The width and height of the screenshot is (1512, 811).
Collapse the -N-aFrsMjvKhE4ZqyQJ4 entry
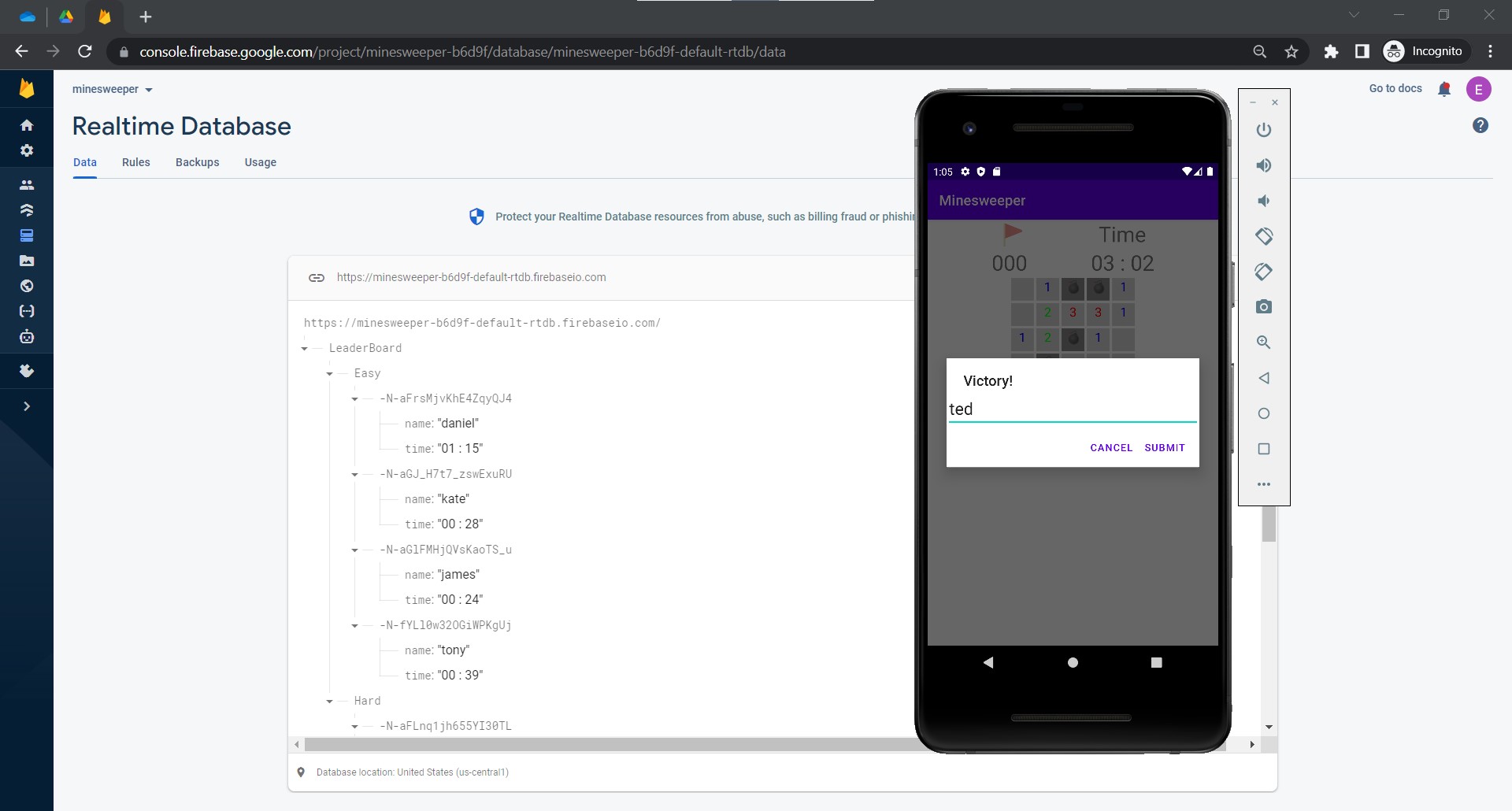355,399
